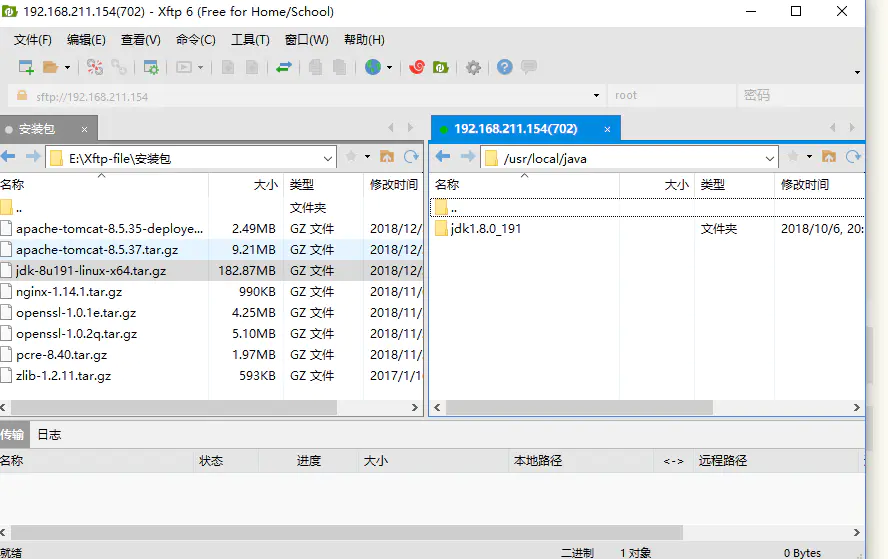Open the 窗口(W) menu
This screenshot has height=559, width=888.
pos(306,40)
